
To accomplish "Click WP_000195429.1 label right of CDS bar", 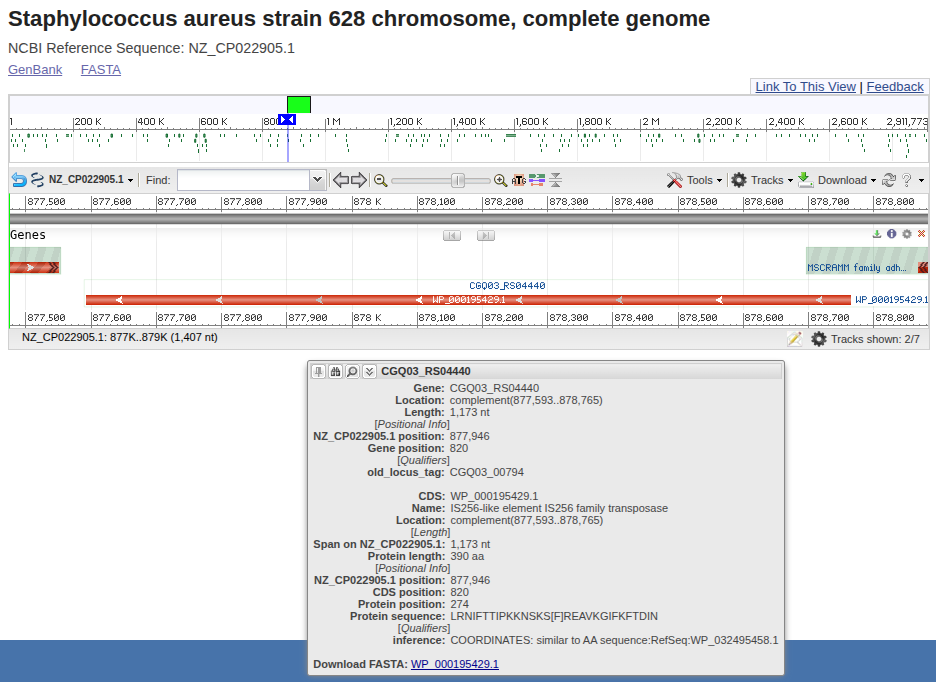I will (891, 300).
